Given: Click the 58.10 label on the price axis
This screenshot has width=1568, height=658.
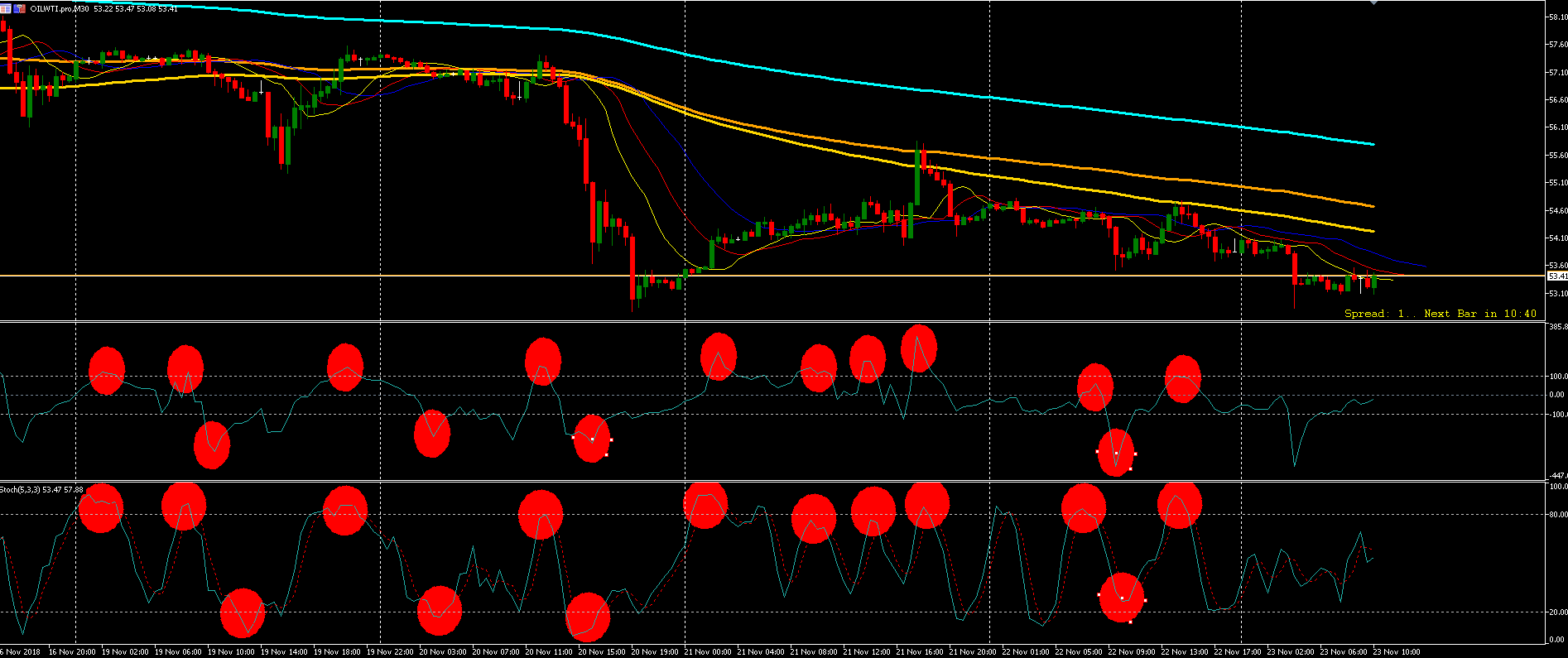Looking at the screenshot, I should (1556, 17).
